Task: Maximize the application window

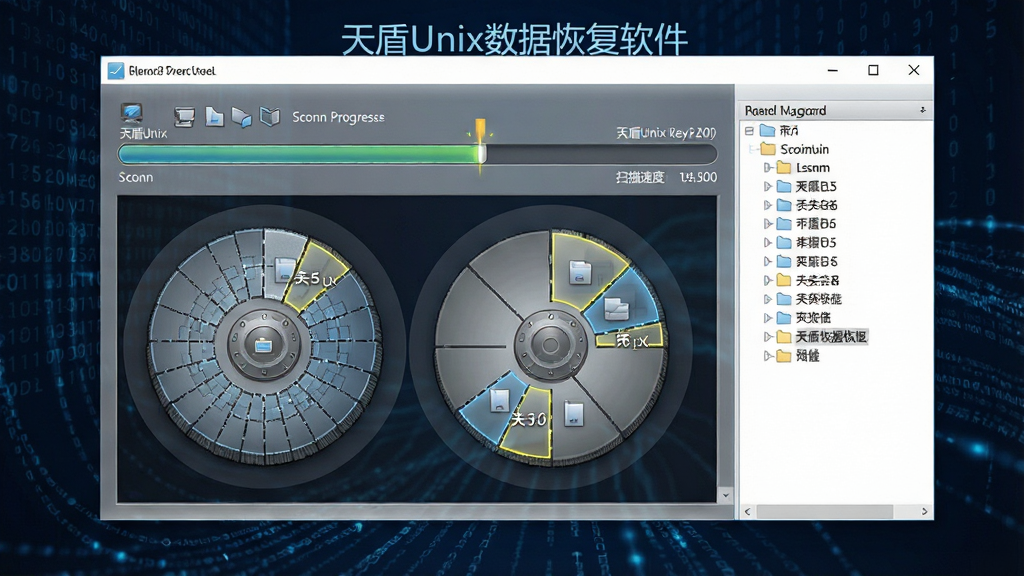Action: (873, 70)
